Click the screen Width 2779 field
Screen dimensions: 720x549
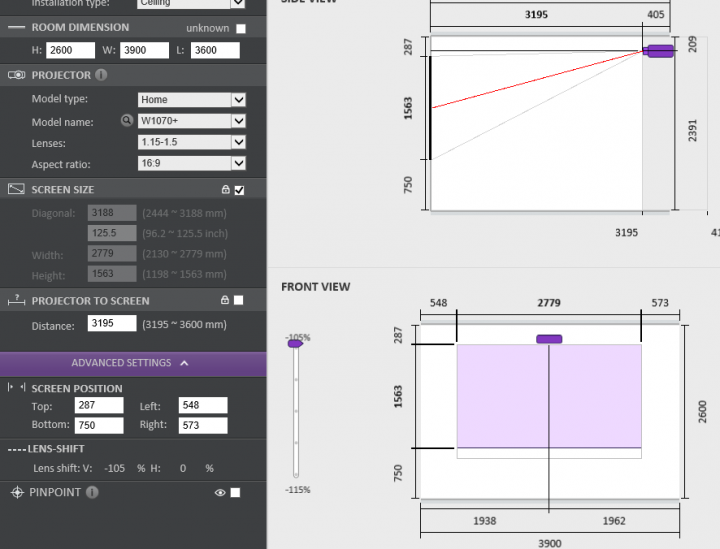click(112, 253)
